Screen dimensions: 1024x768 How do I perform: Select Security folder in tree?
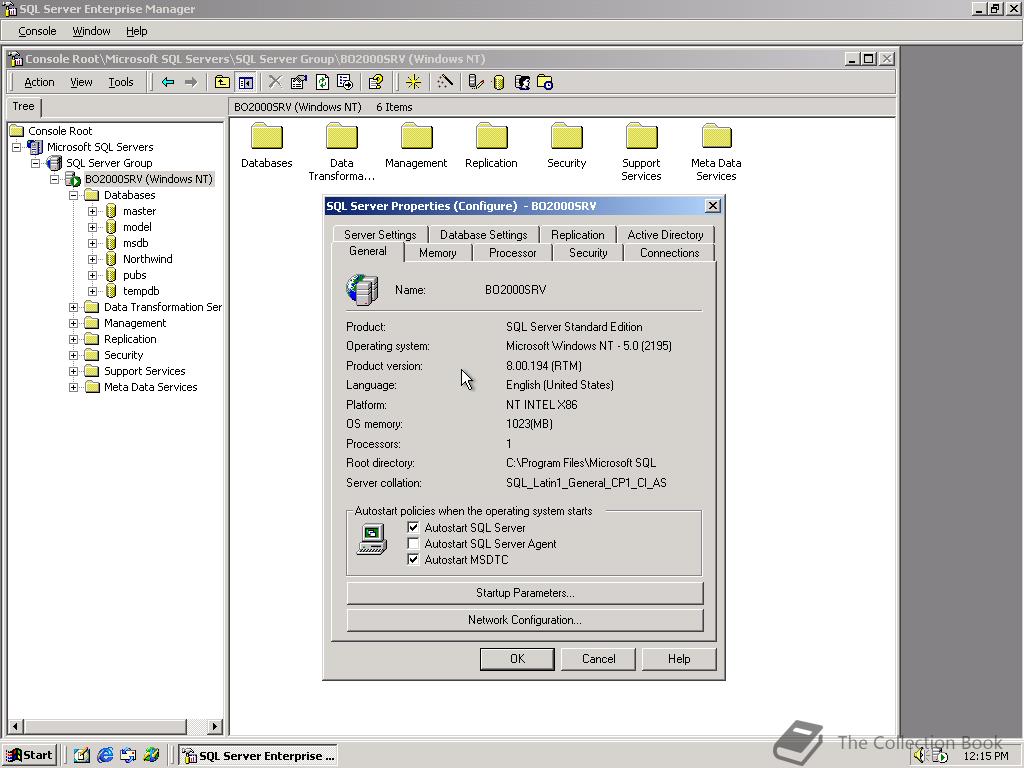123,355
